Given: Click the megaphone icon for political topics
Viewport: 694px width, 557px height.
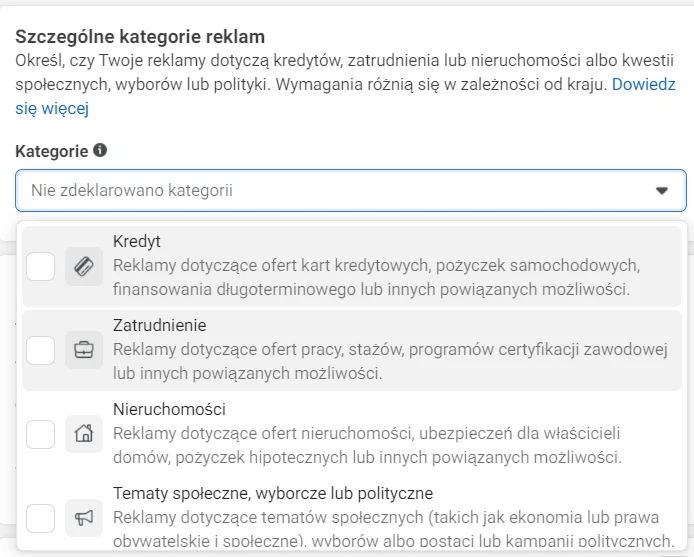Looking at the screenshot, I should 84,518.
